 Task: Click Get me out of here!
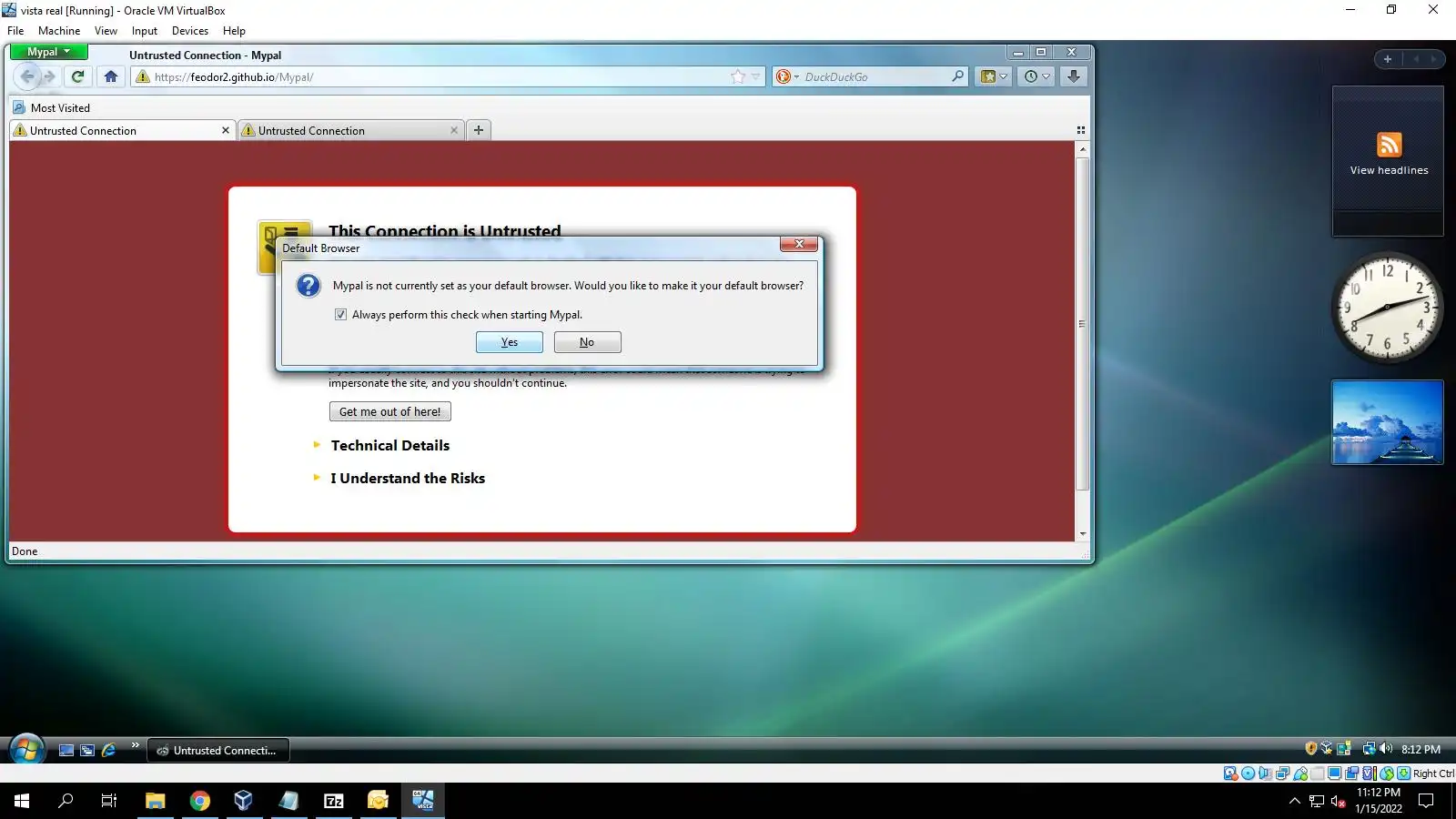[x=389, y=411]
